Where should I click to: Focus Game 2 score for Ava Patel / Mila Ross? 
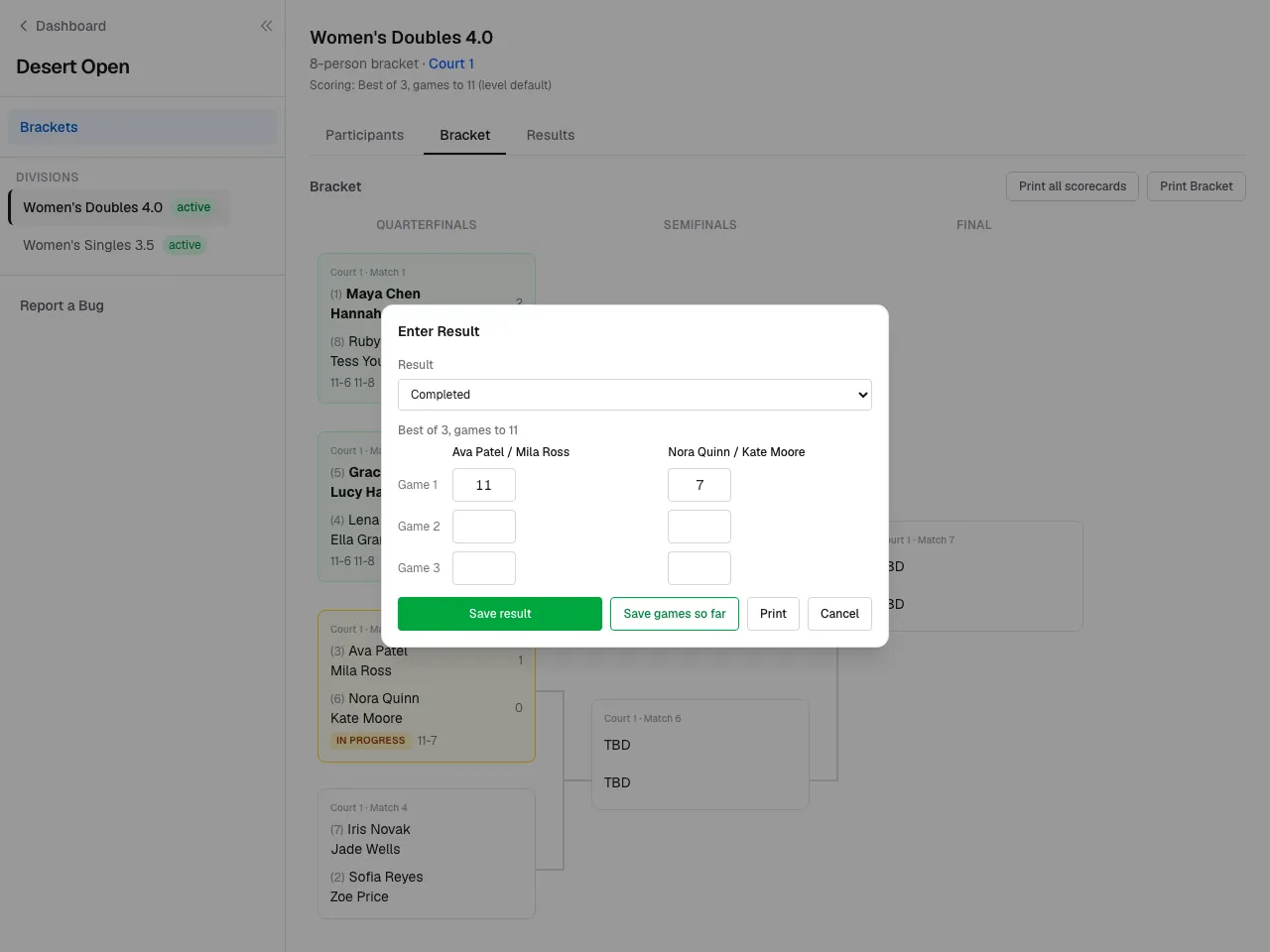(484, 527)
